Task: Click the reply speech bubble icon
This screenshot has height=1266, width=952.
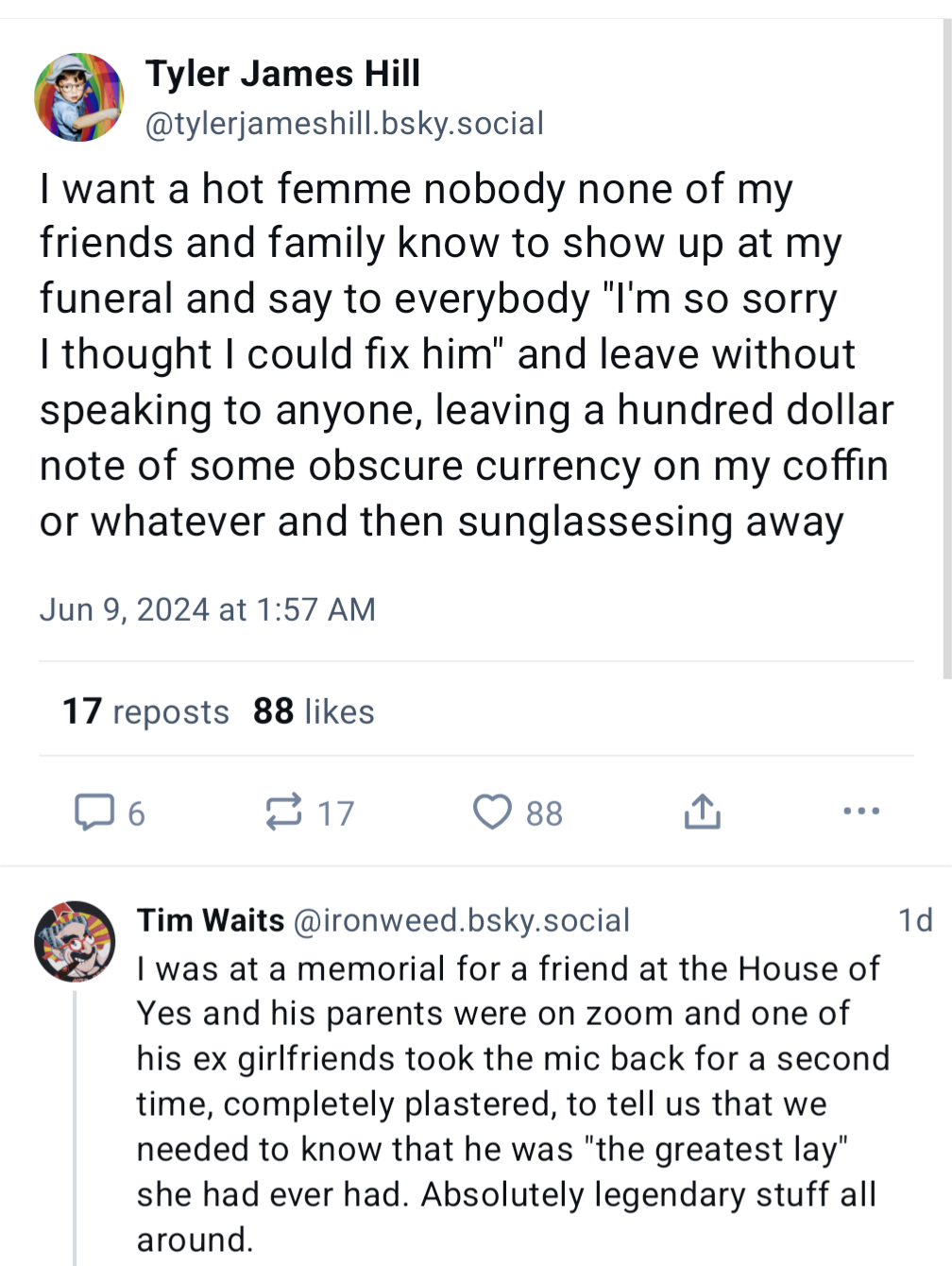Action: 94,812
